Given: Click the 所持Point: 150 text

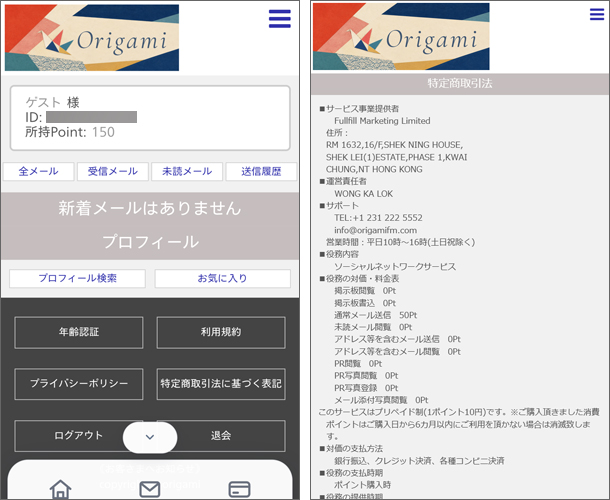Looking at the screenshot, I should (x=70, y=132).
